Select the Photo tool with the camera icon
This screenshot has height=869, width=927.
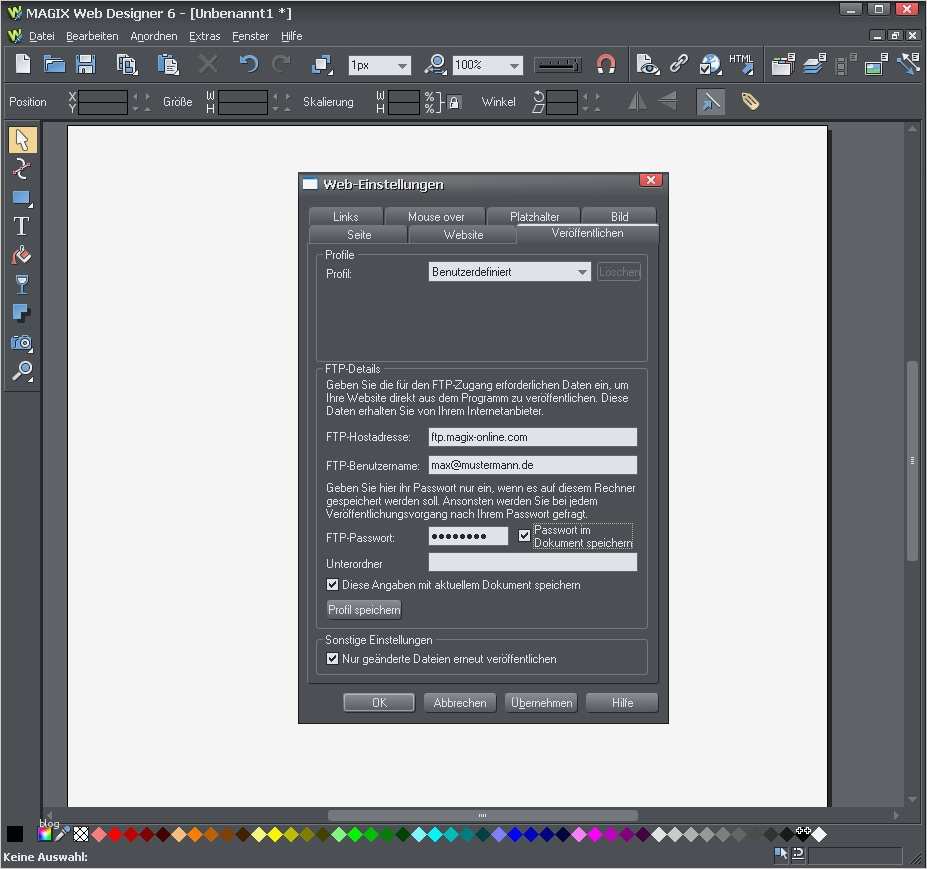coord(21,343)
